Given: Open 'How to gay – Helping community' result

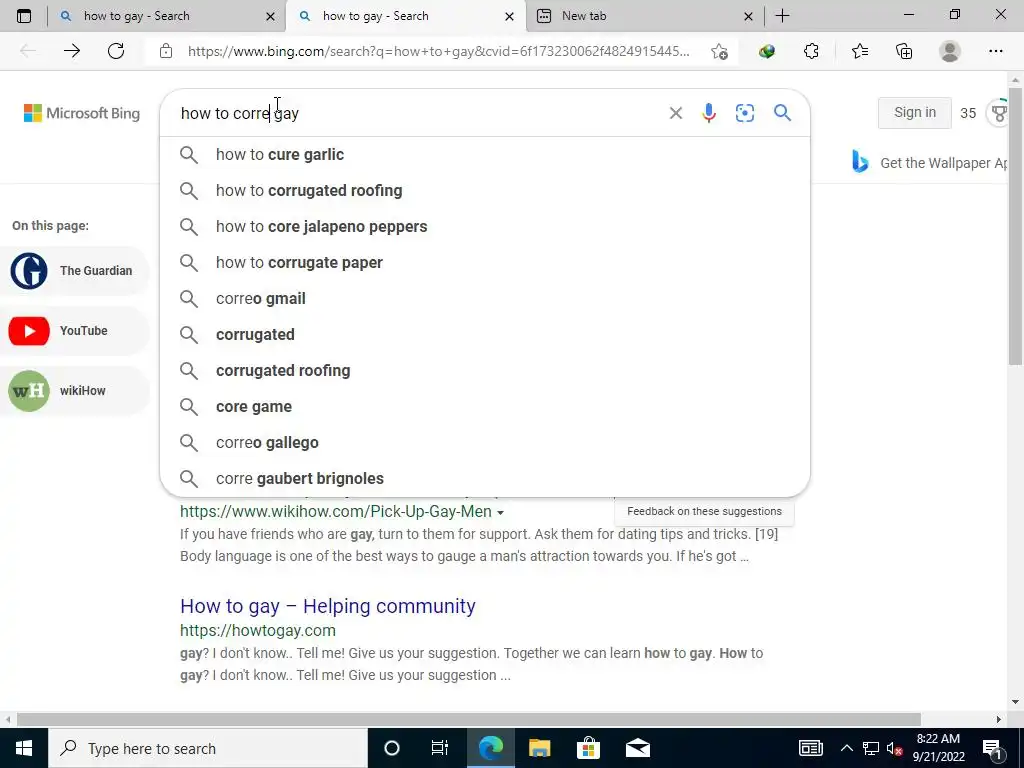Looking at the screenshot, I should [x=328, y=606].
